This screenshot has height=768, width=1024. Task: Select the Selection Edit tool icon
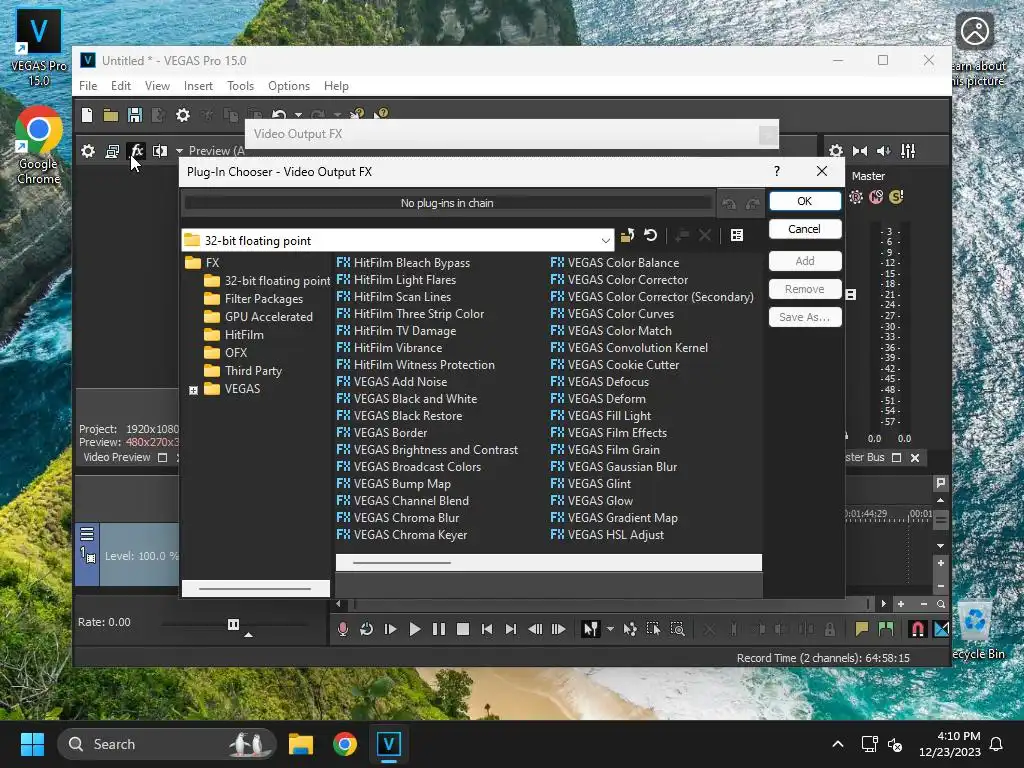(653, 629)
